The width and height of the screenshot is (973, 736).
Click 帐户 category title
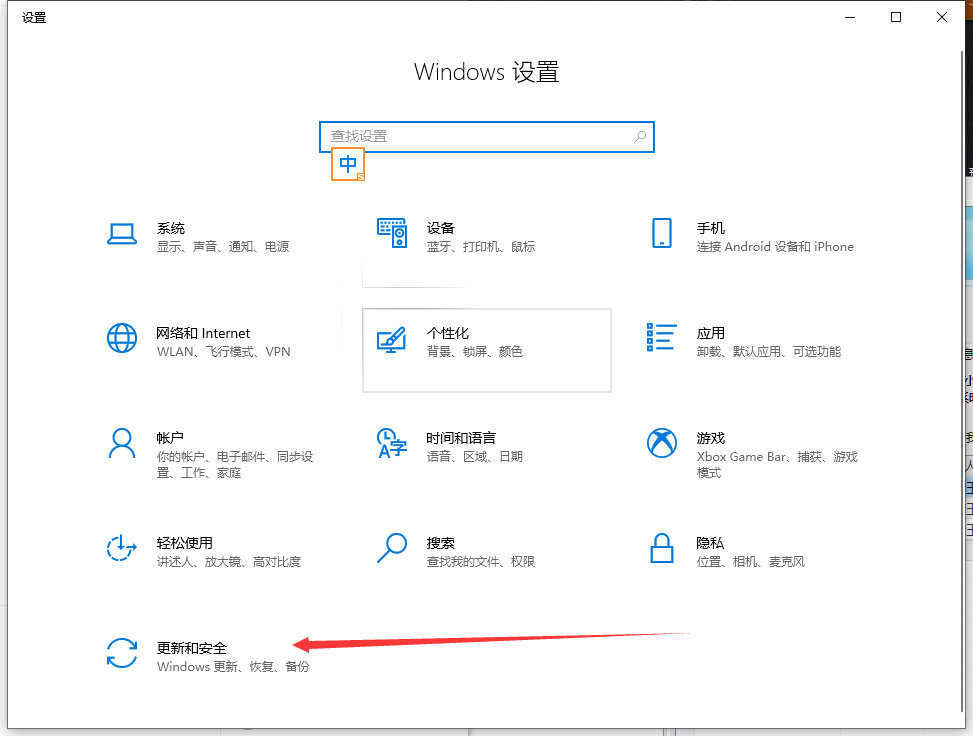(x=170, y=438)
